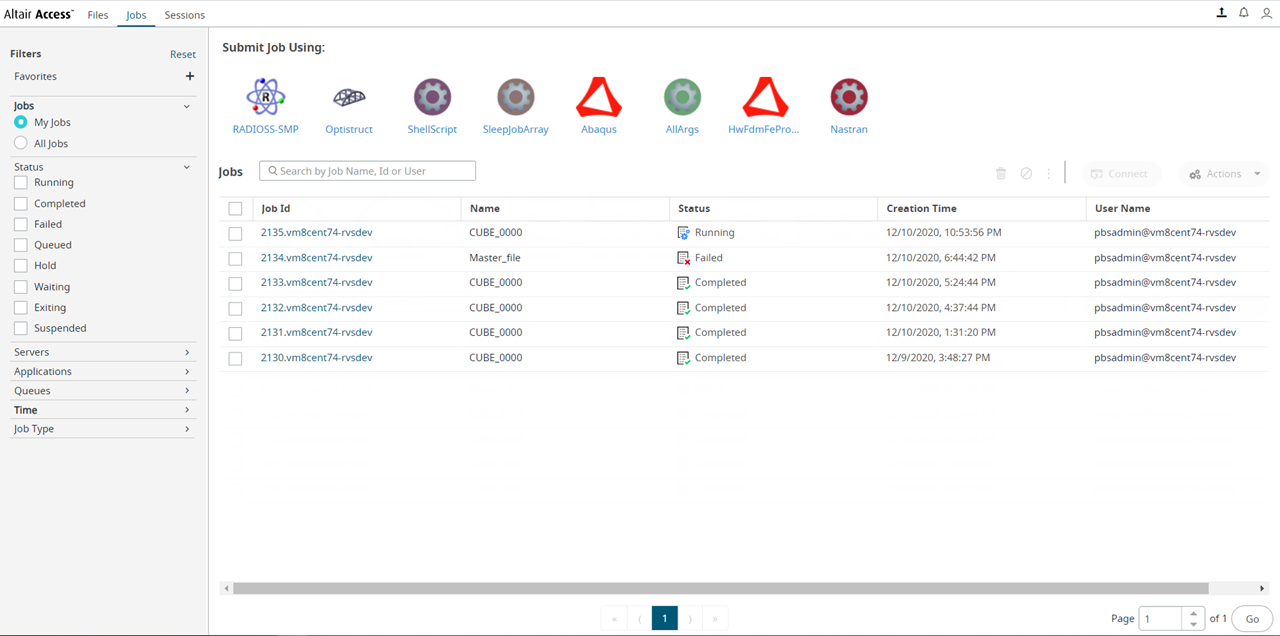The height and width of the screenshot is (636, 1280).
Task: Open job 2131.vm8cent74-rvsdev link
Action: pyautogui.click(x=317, y=333)
